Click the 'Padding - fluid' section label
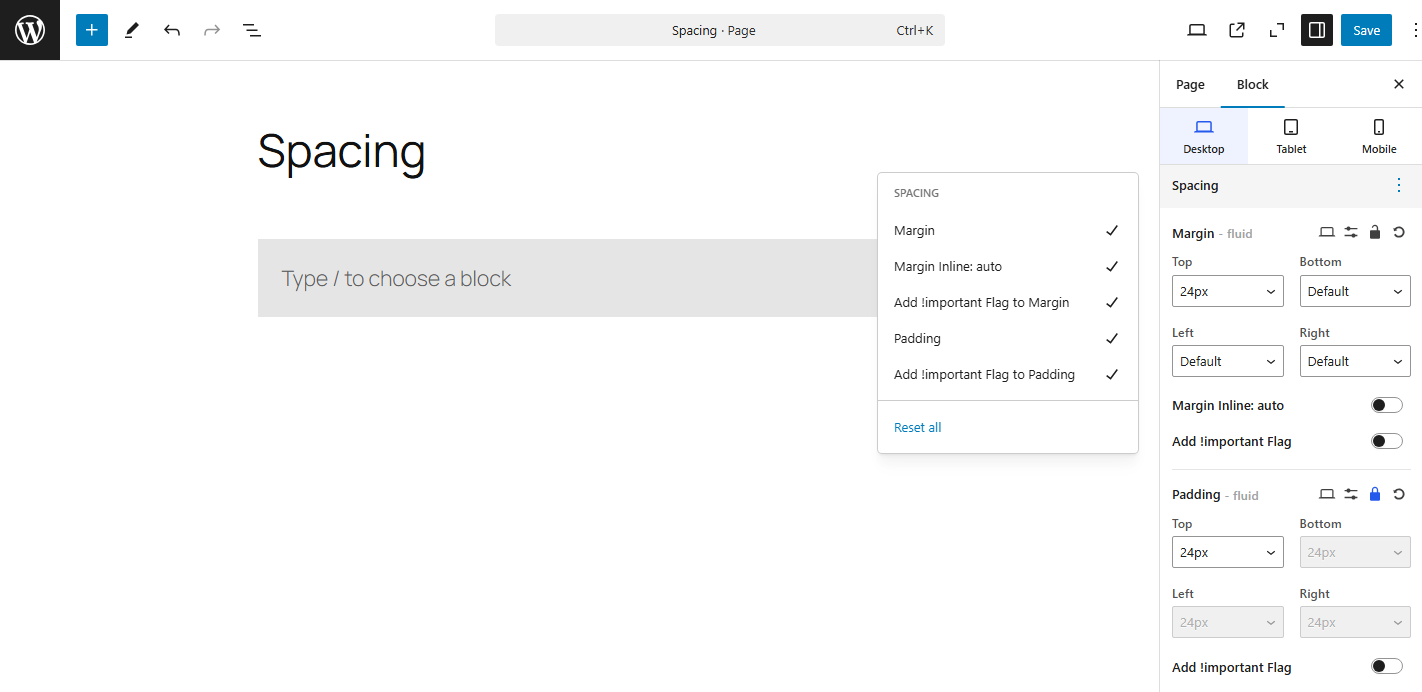 [x=1215, y=495]
